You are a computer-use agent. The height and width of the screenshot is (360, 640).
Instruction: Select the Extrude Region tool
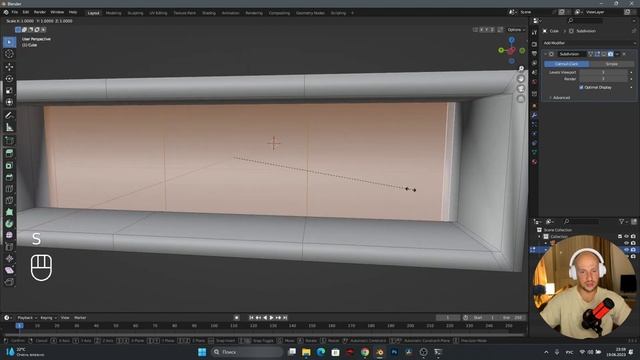(9, 153)
